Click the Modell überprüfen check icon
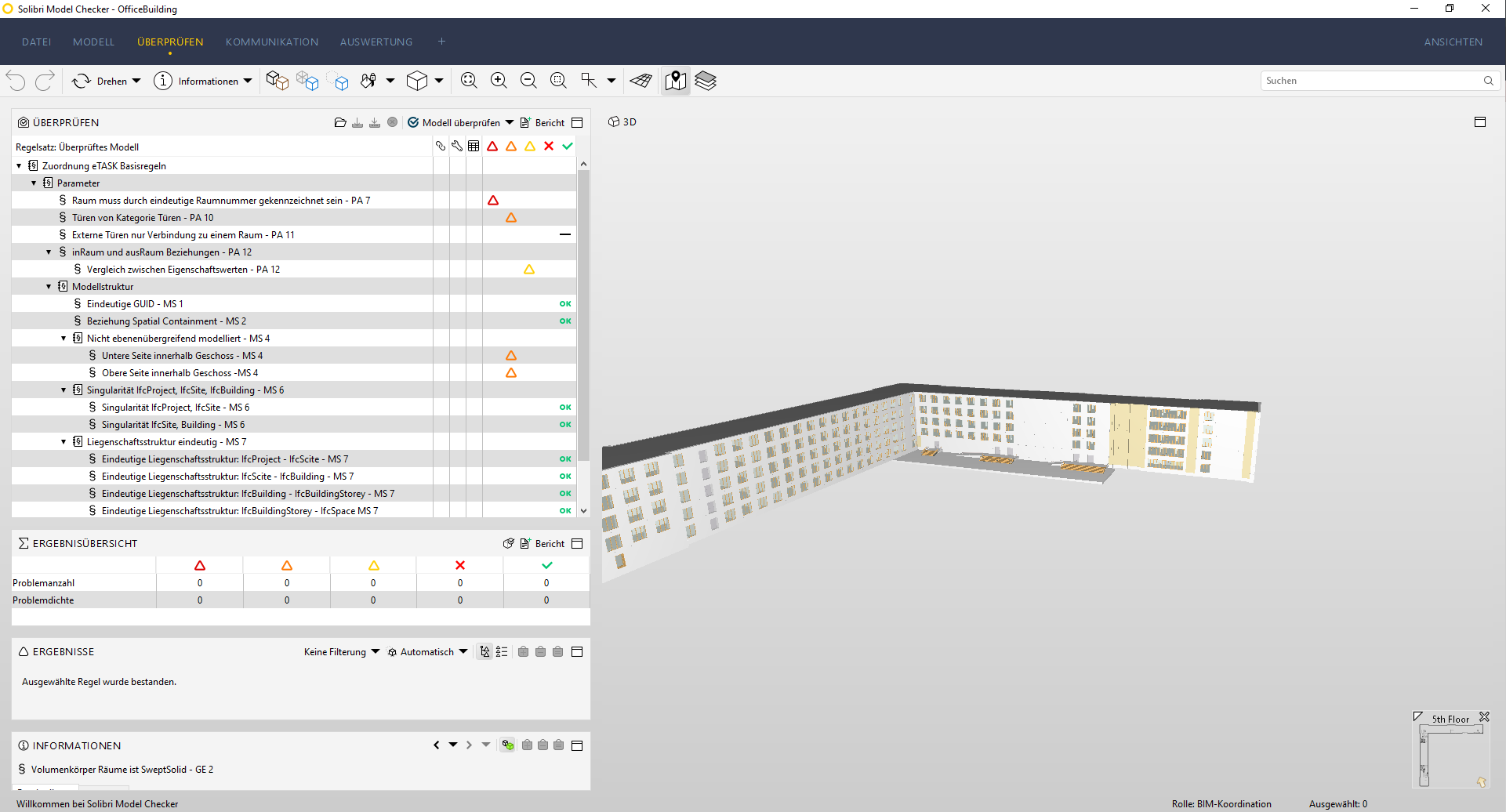 [413, 122]
